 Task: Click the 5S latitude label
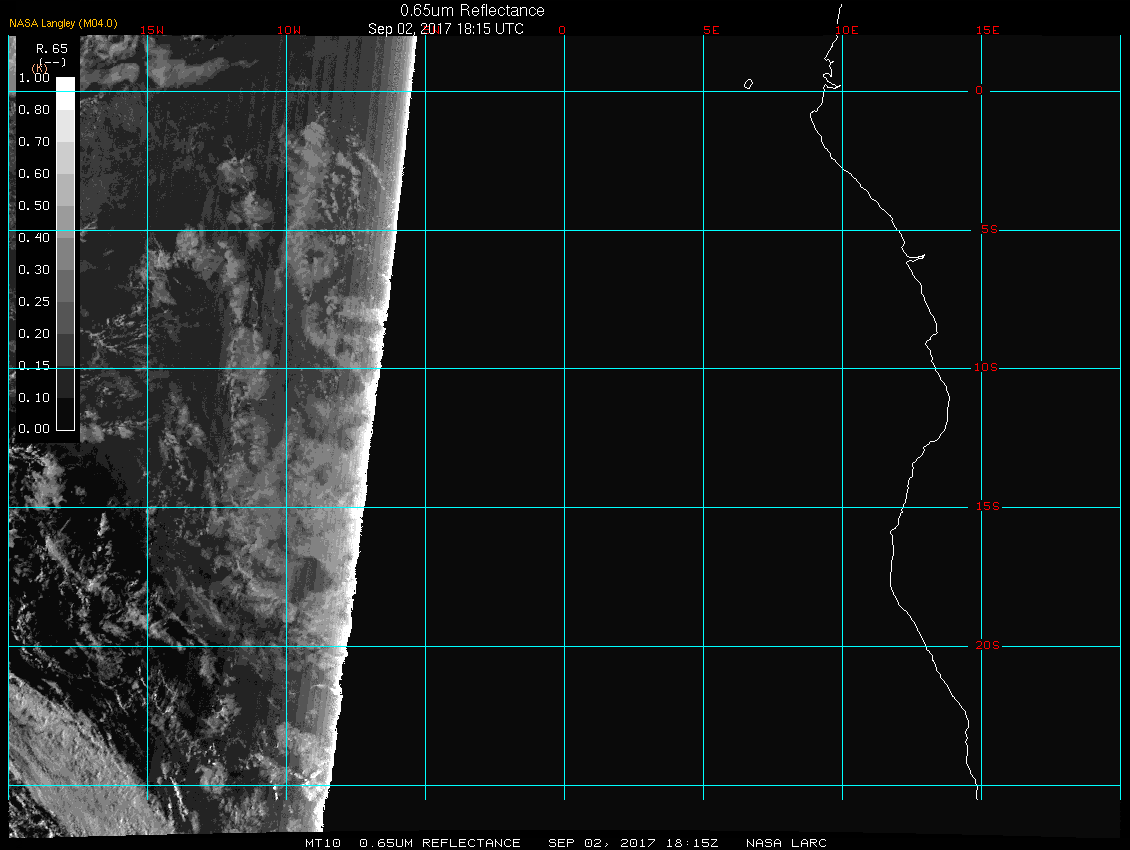[989, 229]
